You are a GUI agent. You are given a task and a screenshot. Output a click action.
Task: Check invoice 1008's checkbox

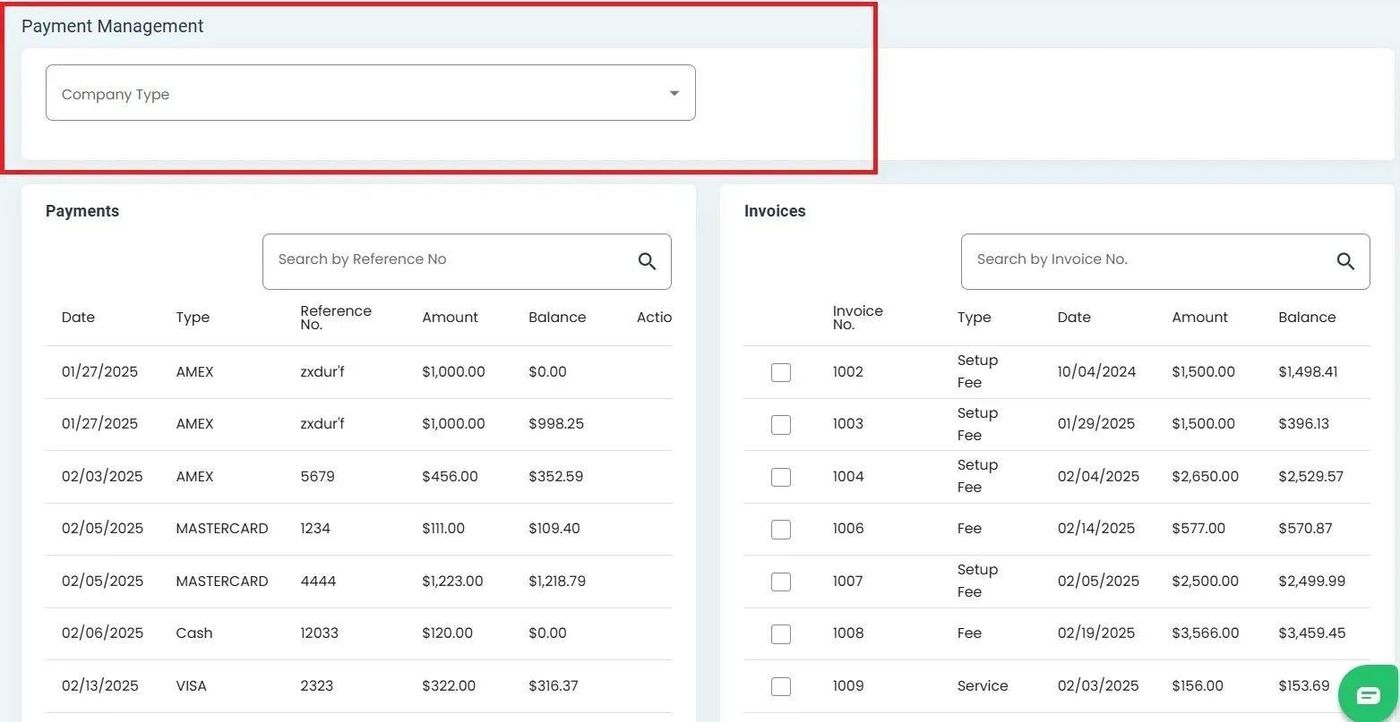(x=781, y=633)
